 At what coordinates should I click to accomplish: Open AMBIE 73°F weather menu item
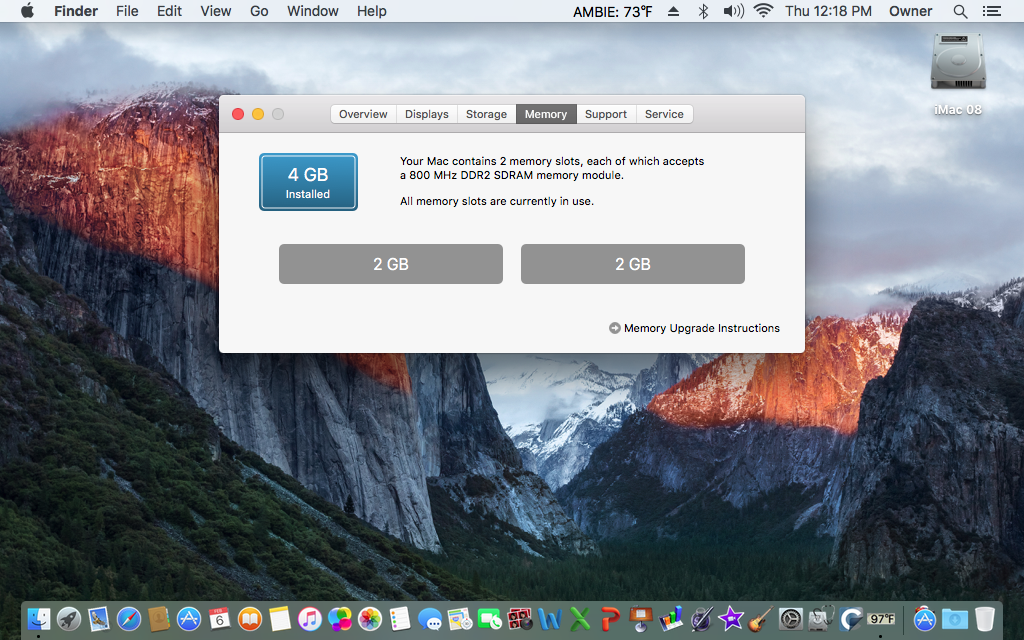(613, 11)
